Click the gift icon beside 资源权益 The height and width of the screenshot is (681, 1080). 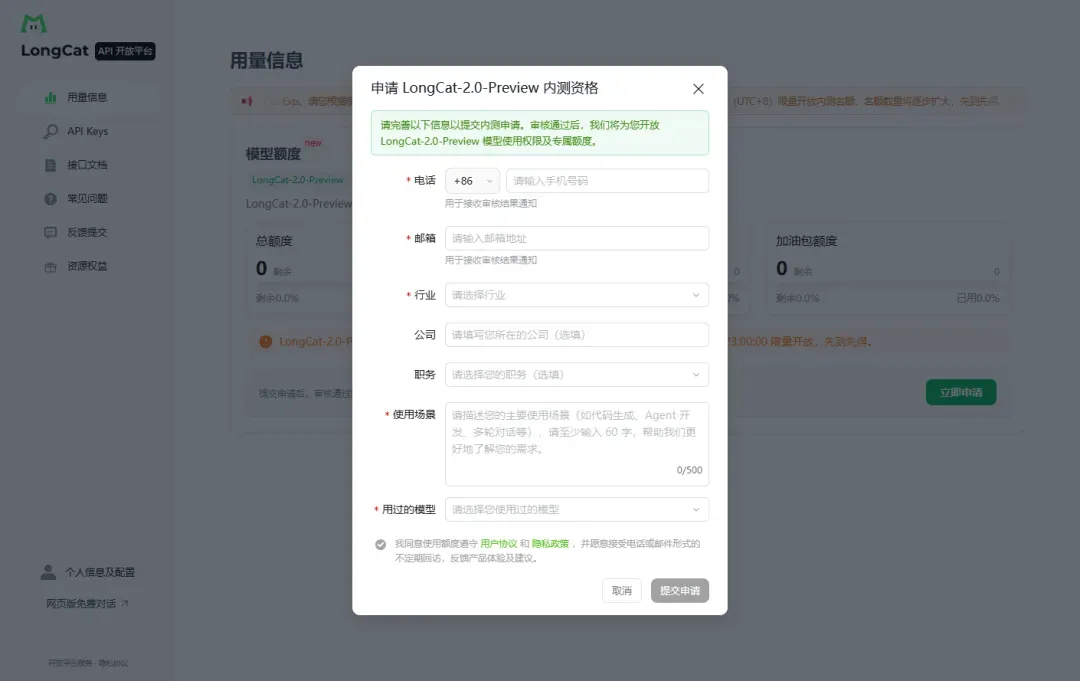pyautogui.click(x=51, y=266)
